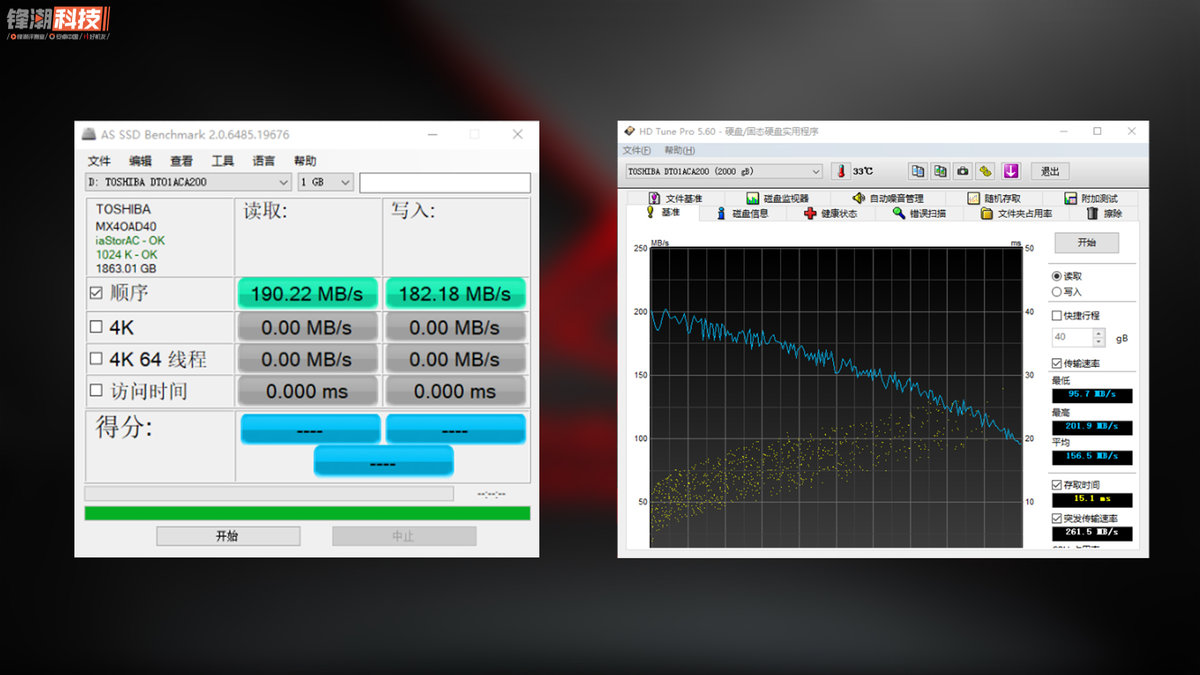The width and height of the screenshot is (1200, 675).
Task: Click the purple down-arrow save icon
Action: click(x=1011, y=171)
